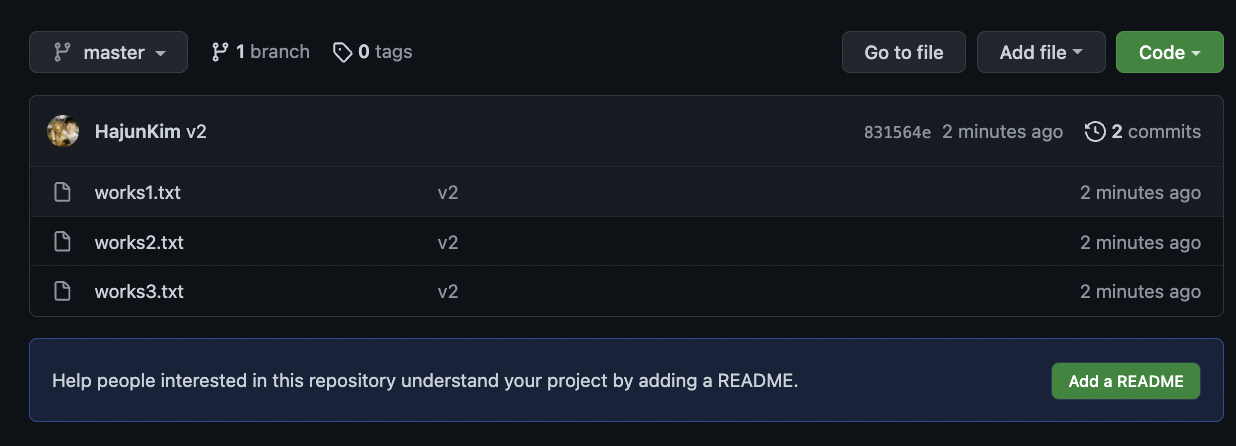Image resolution: width=1236 pixels, height=446 pixels.
Task: Open the HajunKim user avatar
Action: click(x=63, y=131)
